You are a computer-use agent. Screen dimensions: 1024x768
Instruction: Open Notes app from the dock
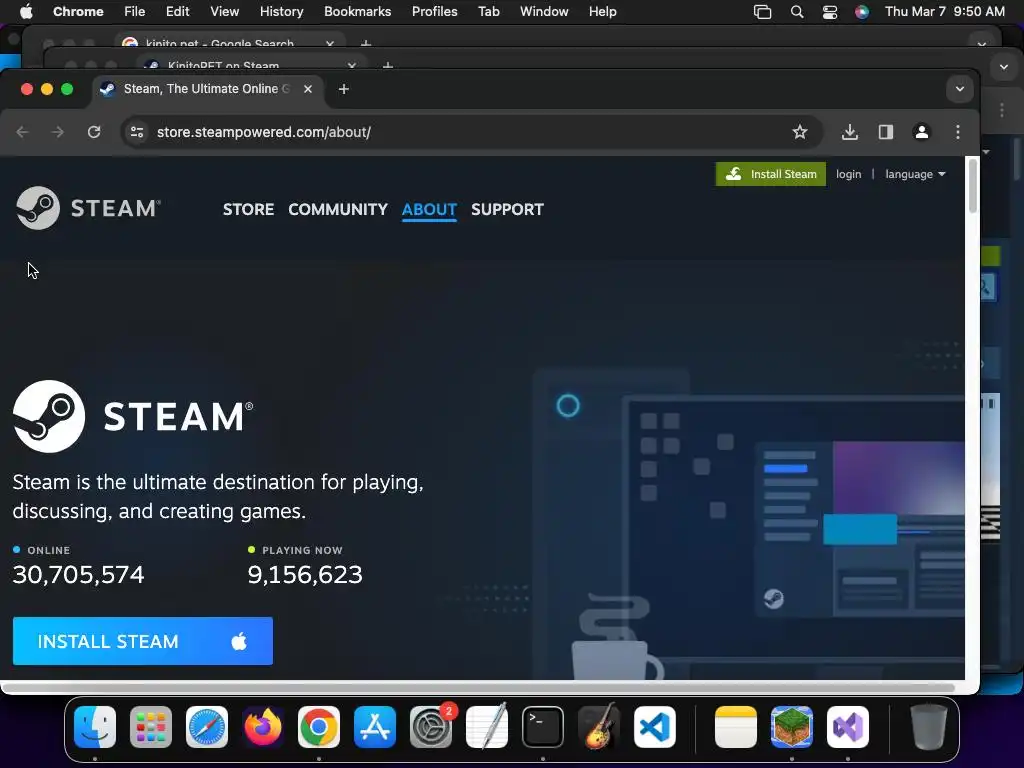tap(736, 727)
